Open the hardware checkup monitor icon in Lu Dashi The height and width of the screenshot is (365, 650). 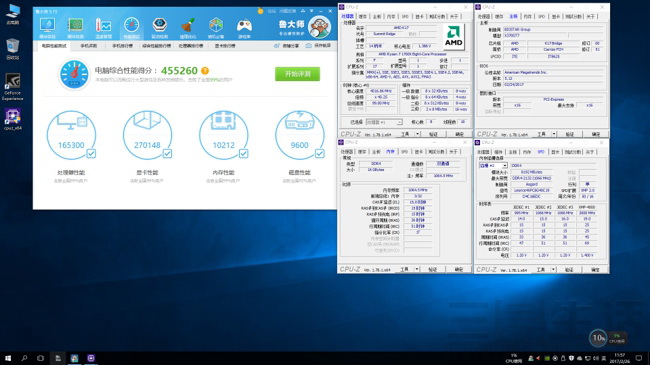(x=47, y=26)
